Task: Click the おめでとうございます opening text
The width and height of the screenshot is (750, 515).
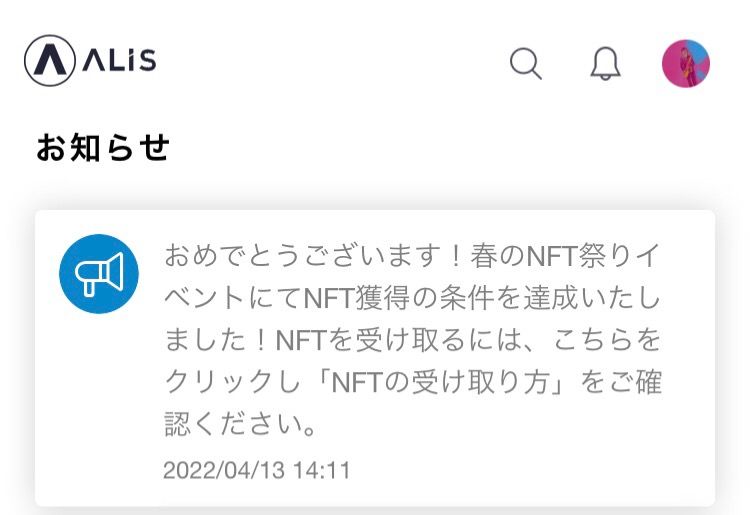Action: pos(300,255)
